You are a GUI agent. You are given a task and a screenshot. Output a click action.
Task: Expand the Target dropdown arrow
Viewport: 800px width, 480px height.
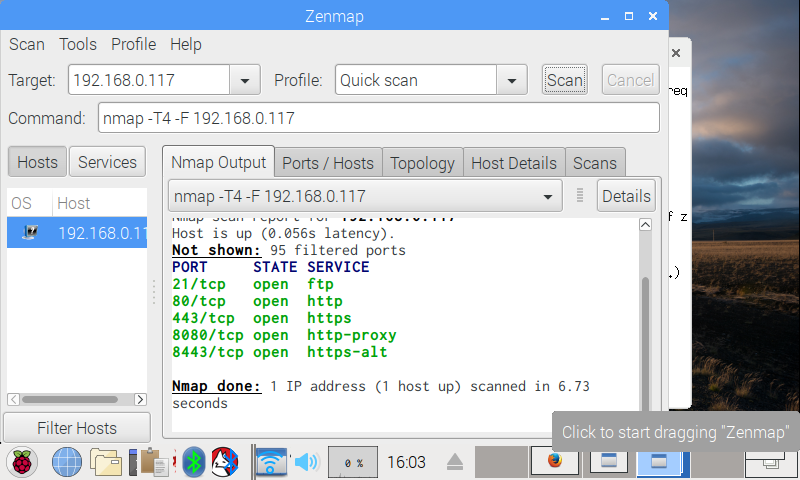(244, 81)
